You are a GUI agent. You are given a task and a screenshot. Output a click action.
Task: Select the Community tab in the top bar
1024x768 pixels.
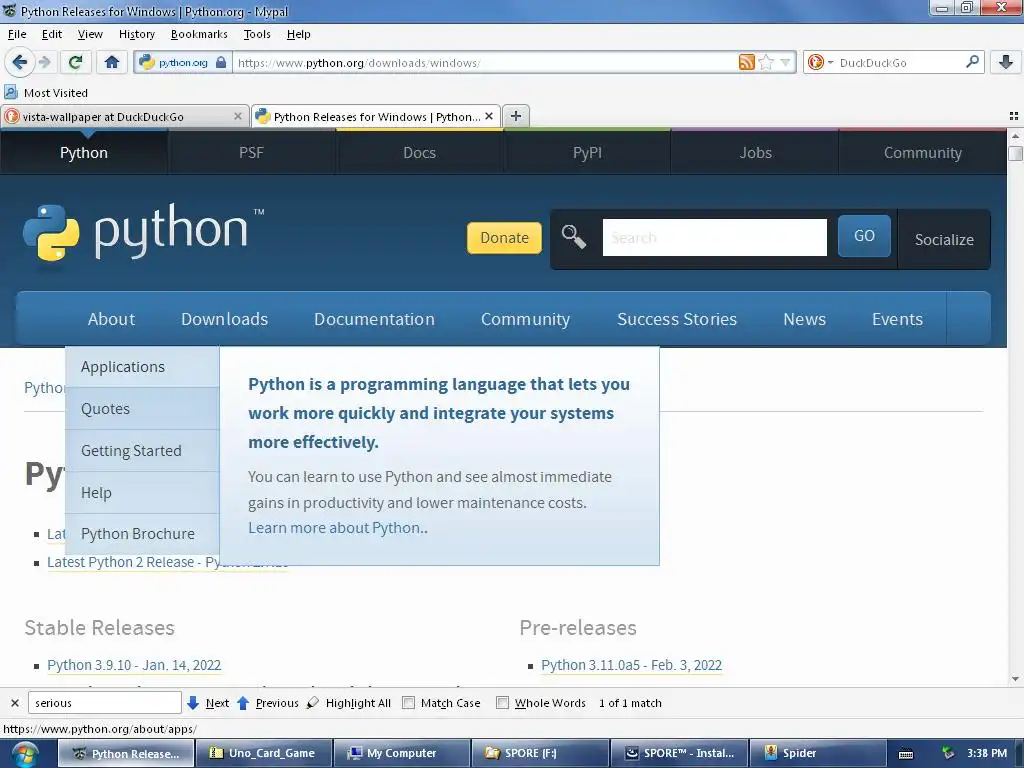click(923, 152)
